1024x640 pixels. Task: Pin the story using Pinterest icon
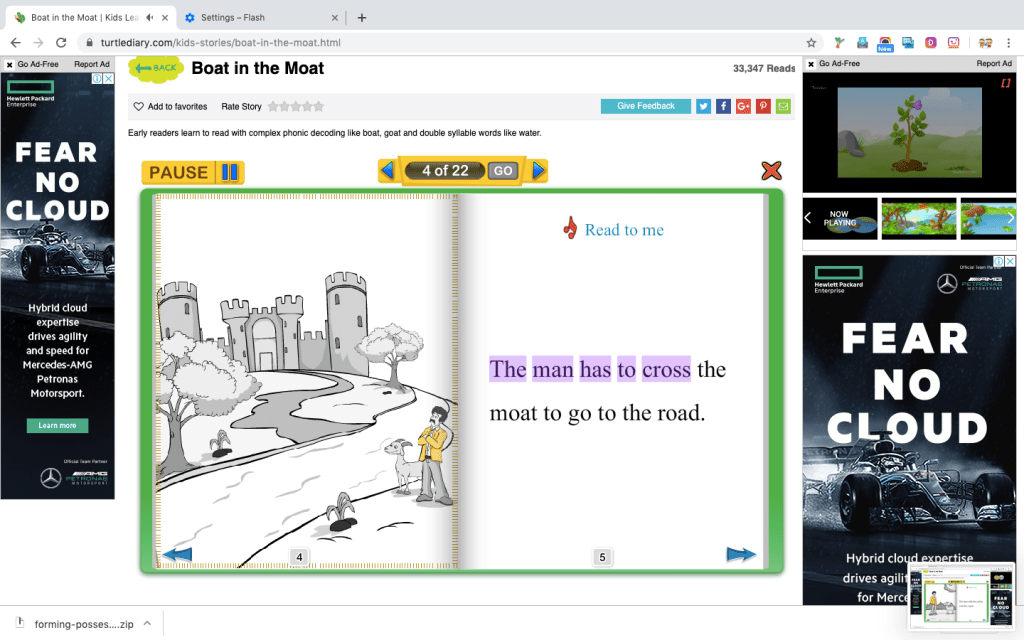[763, 106]
